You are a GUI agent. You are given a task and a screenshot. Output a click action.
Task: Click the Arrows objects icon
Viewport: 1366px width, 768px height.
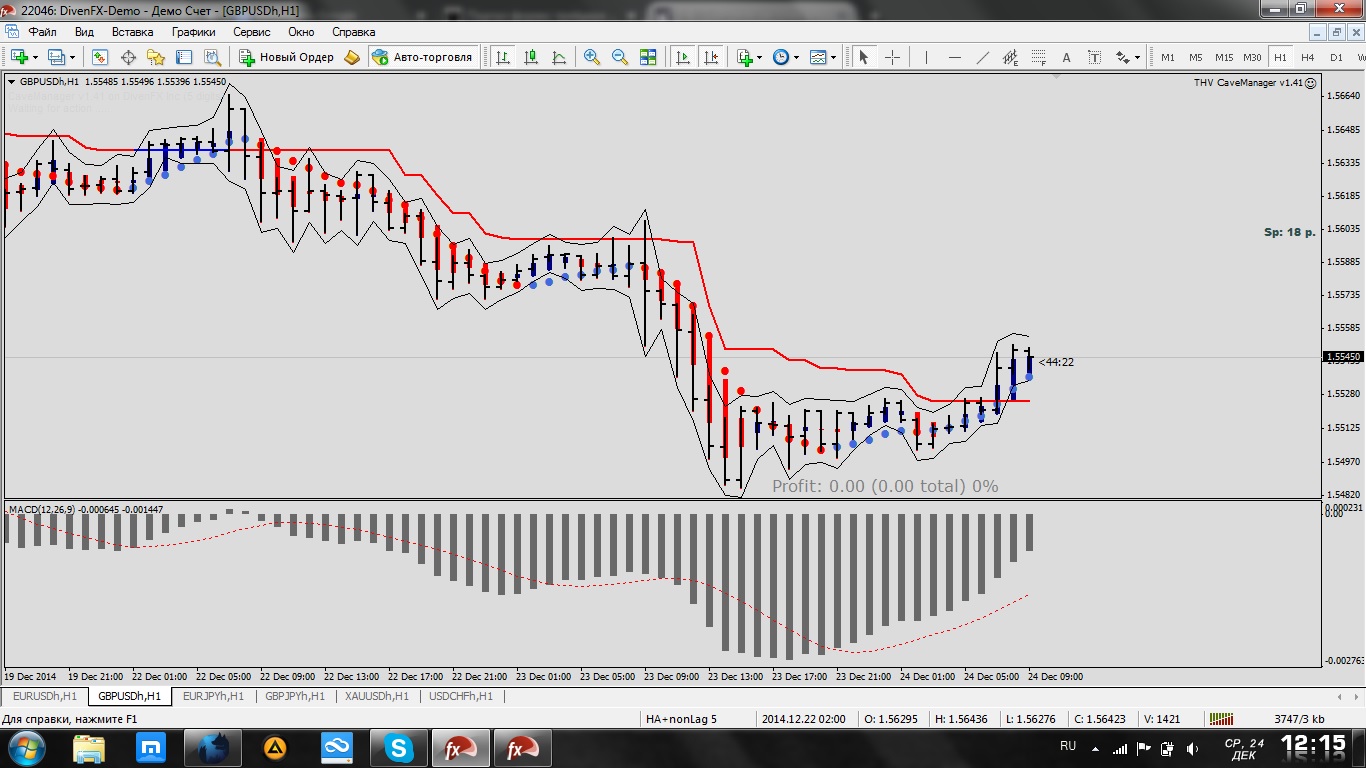[x=1122, y=57]
